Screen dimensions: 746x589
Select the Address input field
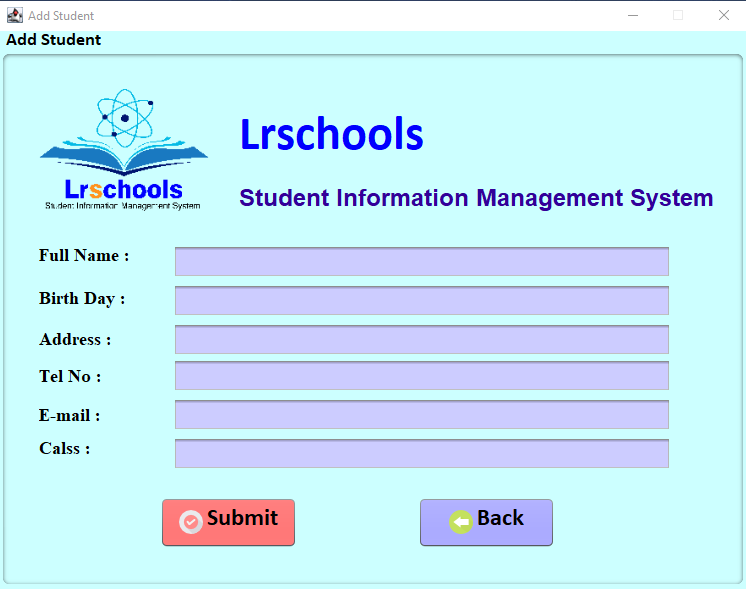point(422,339)
